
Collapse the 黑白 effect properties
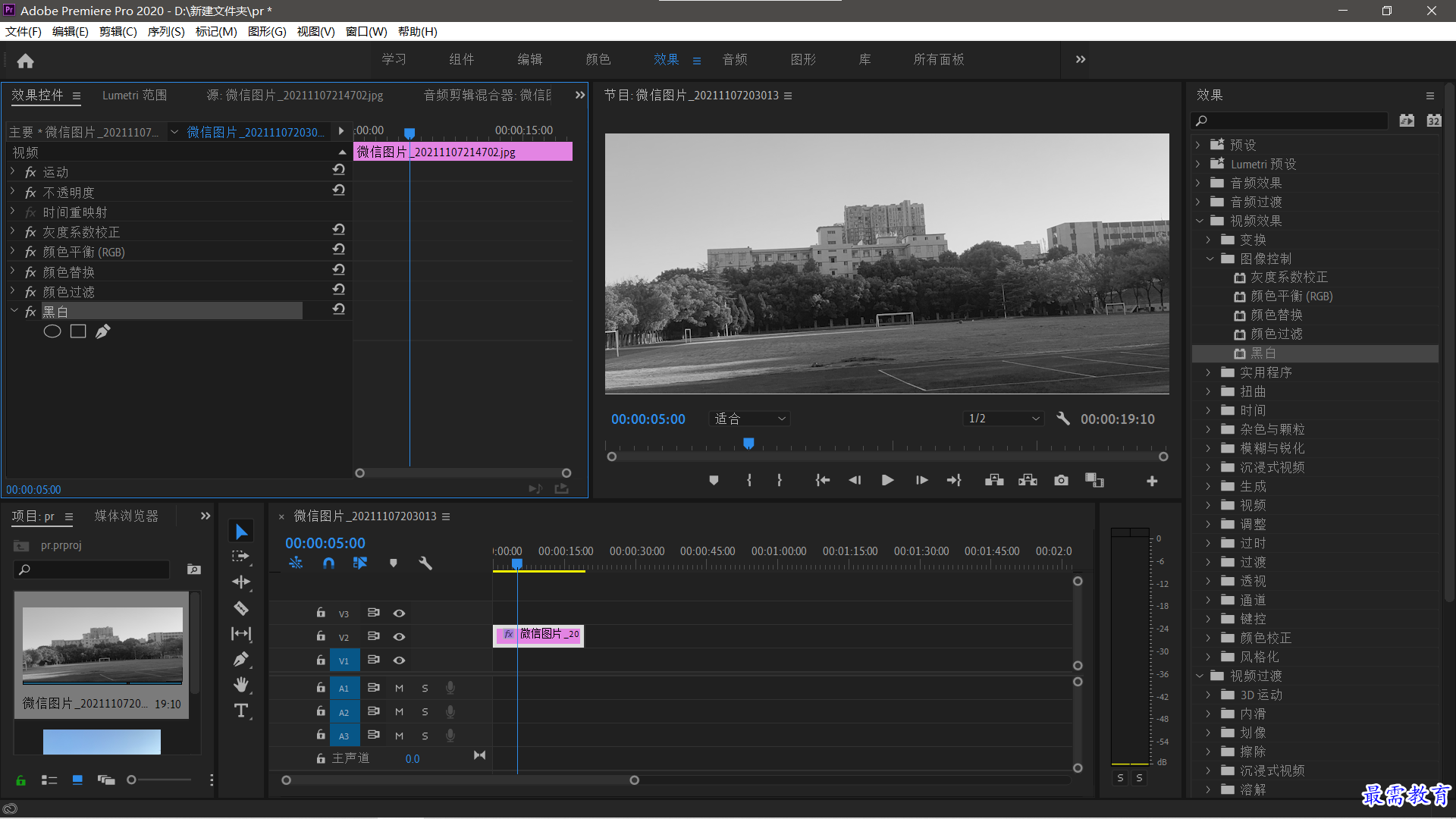point(14,310)
